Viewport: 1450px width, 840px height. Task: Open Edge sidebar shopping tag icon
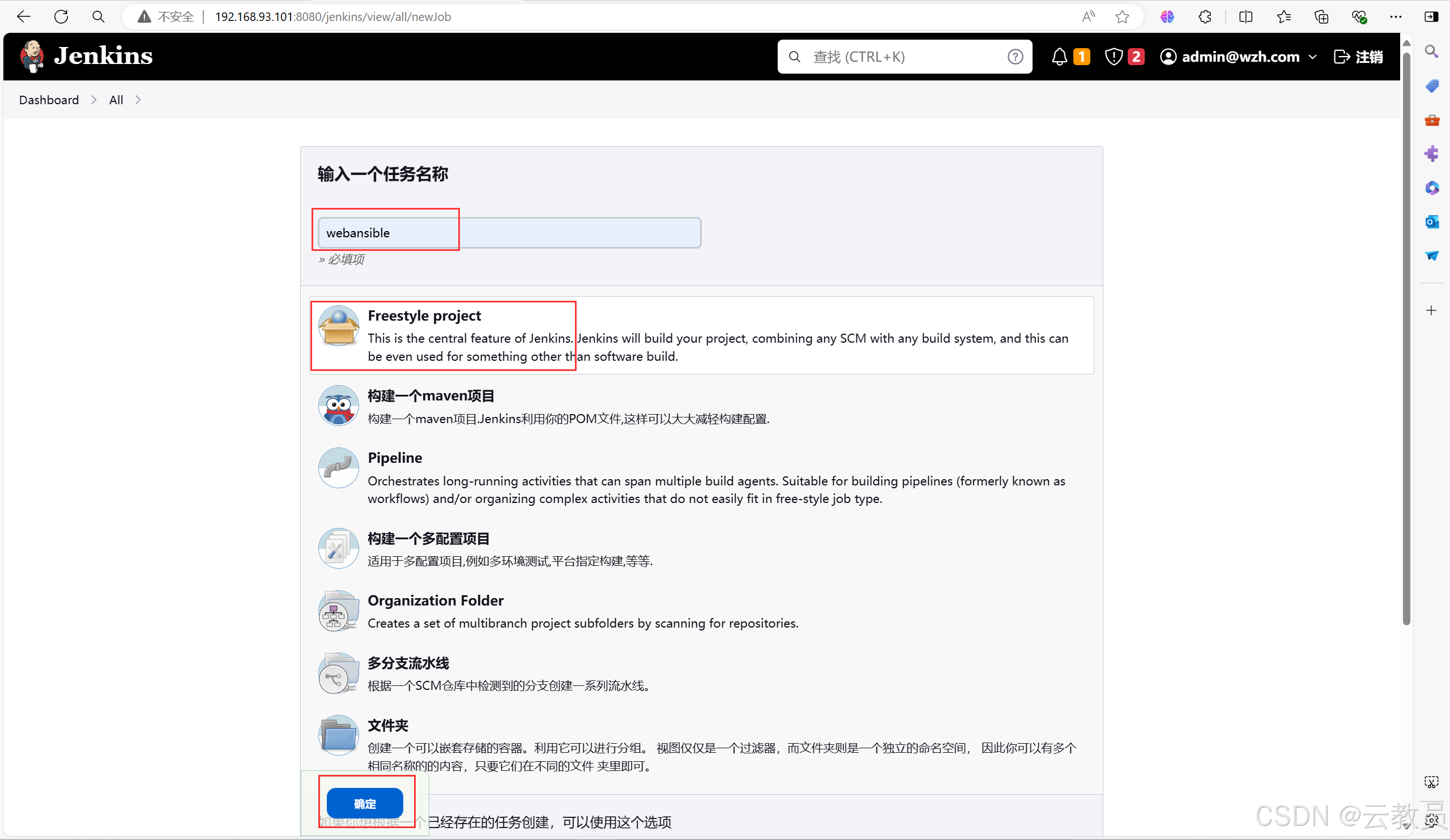[1431, 86]
